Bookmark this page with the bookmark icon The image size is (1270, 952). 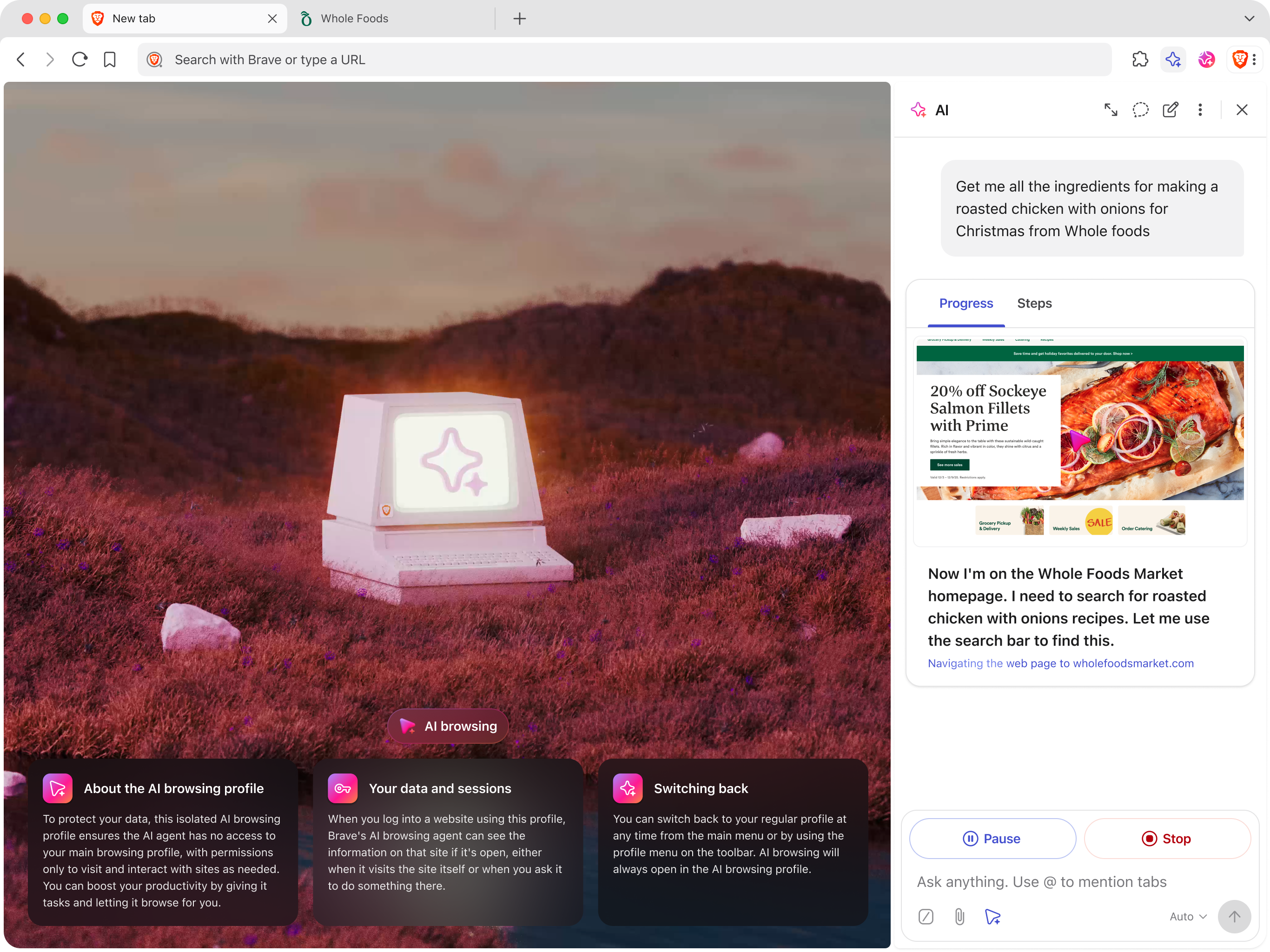110,59
